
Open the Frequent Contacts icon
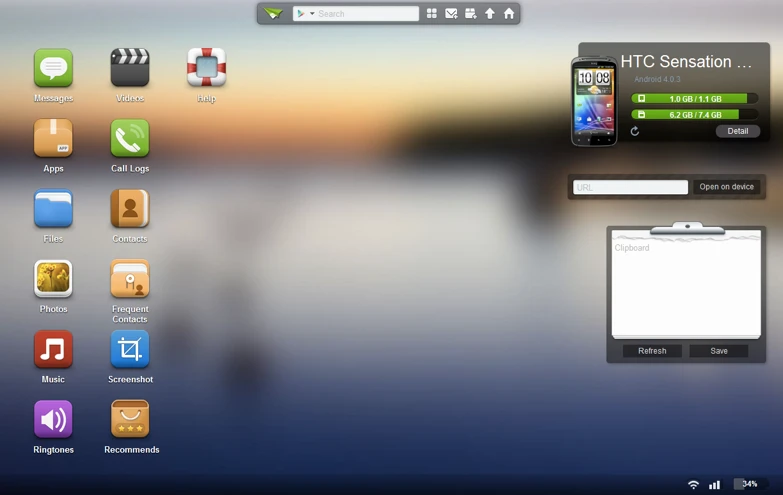coord(130,279)
